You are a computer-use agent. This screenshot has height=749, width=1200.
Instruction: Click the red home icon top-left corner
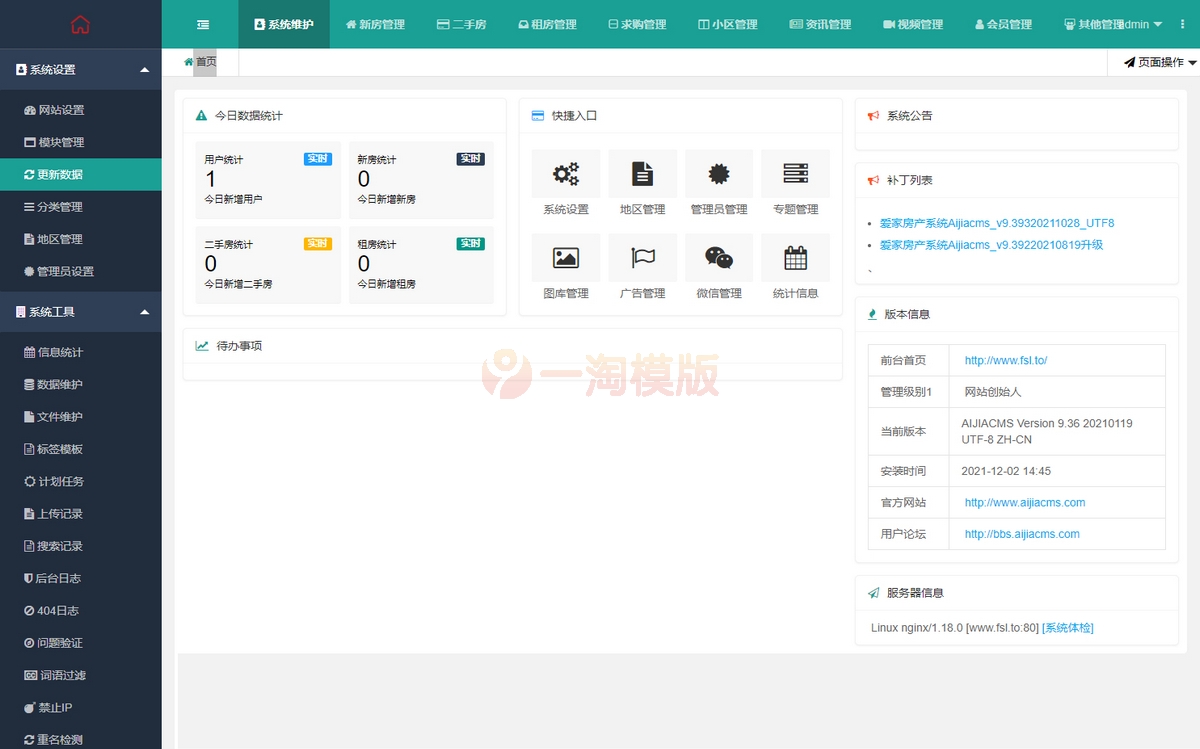(80, 24)
